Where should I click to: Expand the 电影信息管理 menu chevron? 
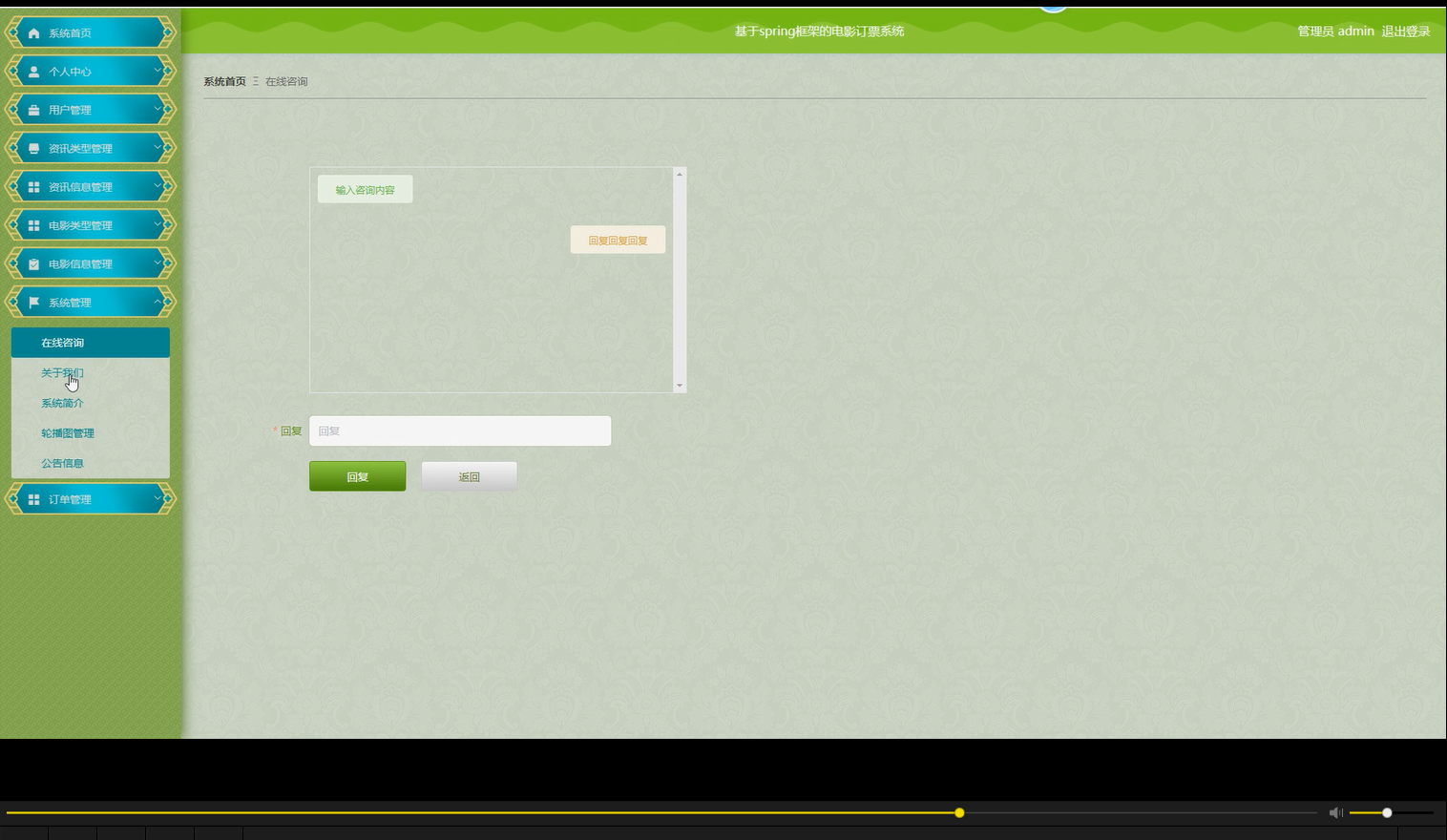coord(157,262)
